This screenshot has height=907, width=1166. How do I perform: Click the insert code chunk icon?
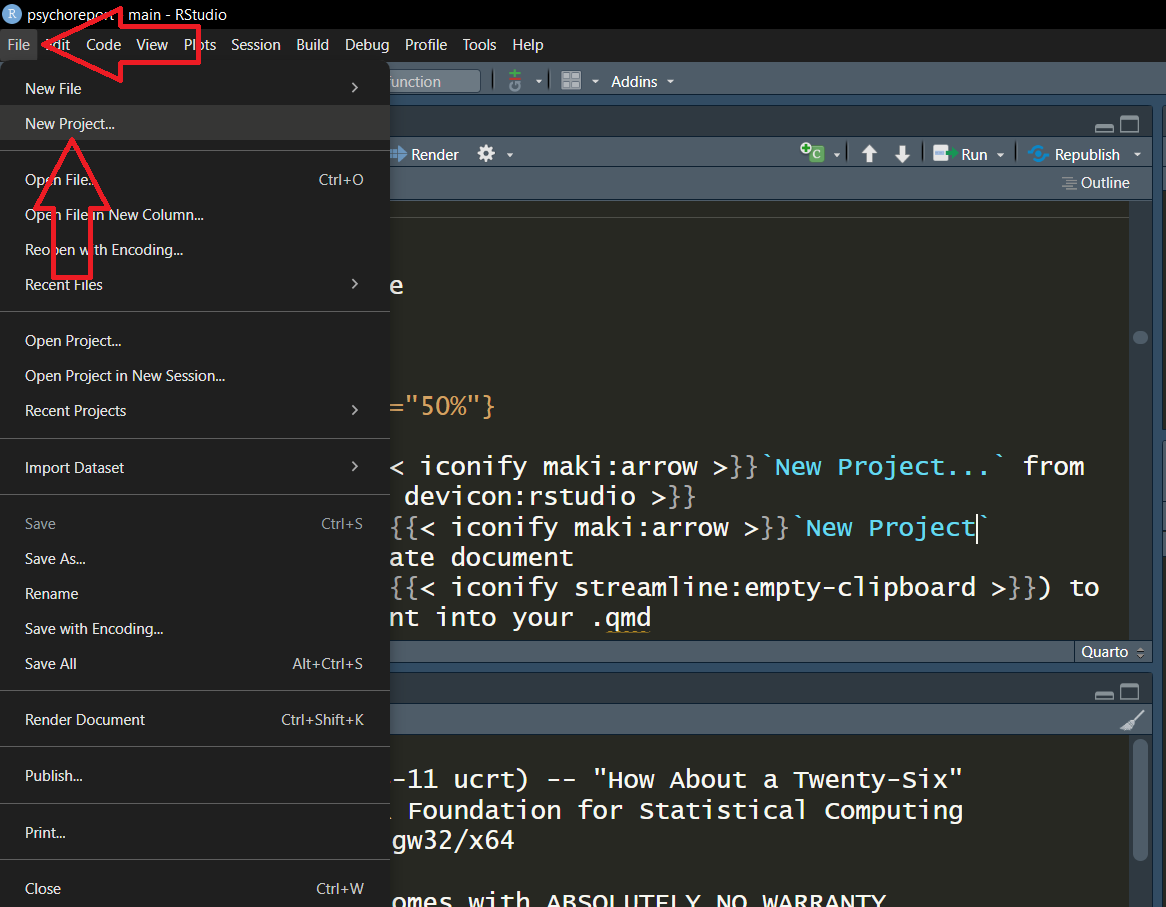(811, 153)
